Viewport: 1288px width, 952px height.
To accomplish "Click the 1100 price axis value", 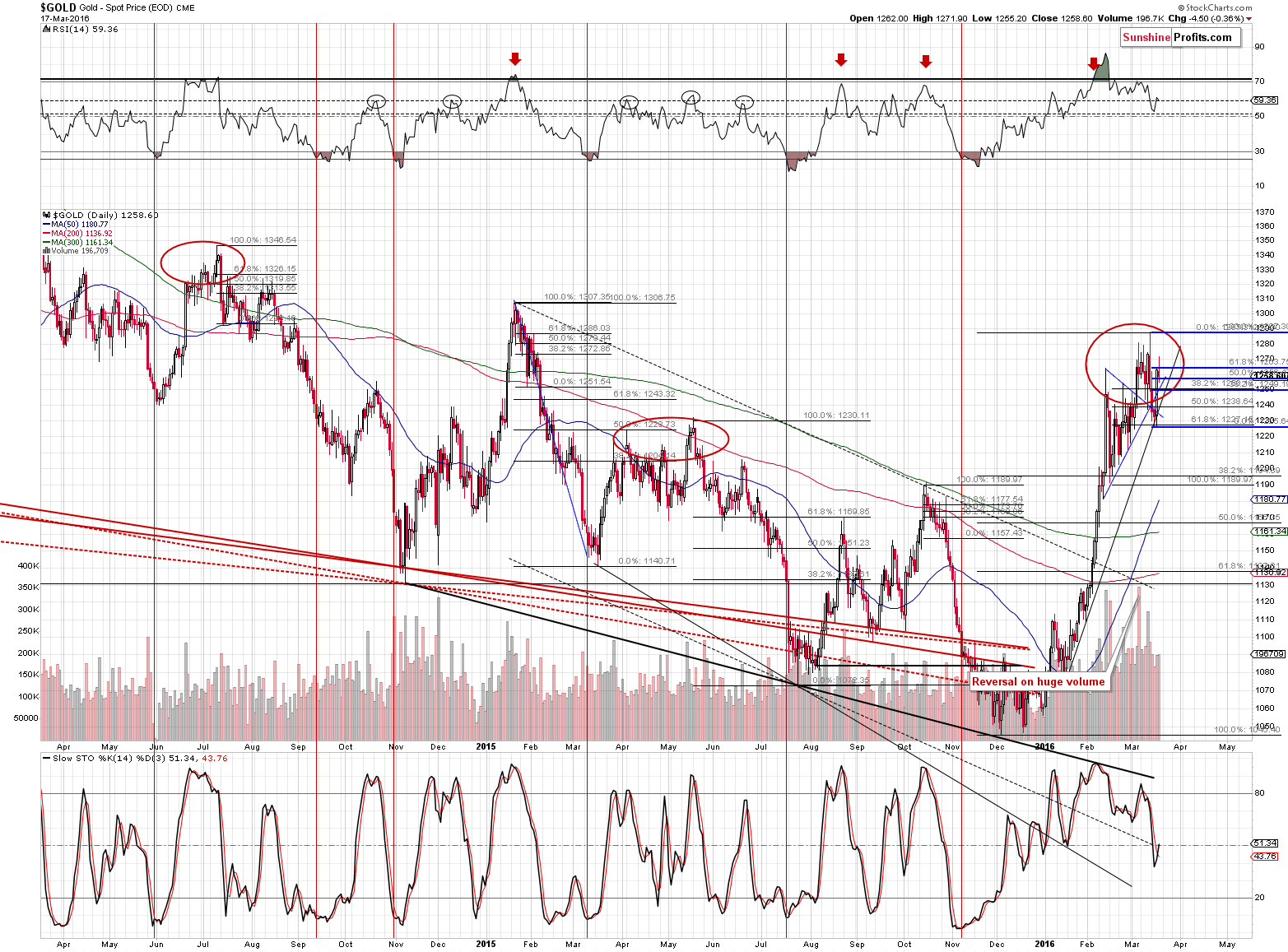I will tap(1265, 637).
